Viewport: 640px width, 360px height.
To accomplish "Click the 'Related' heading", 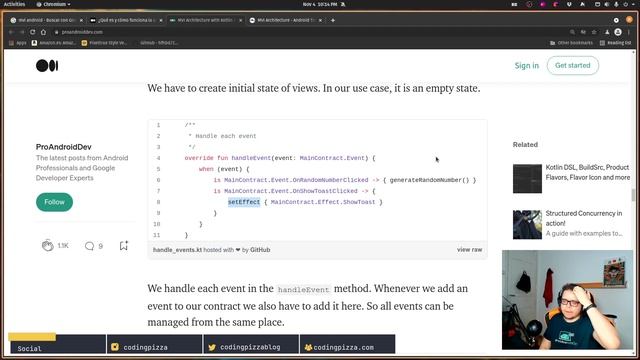I will 525,144.
